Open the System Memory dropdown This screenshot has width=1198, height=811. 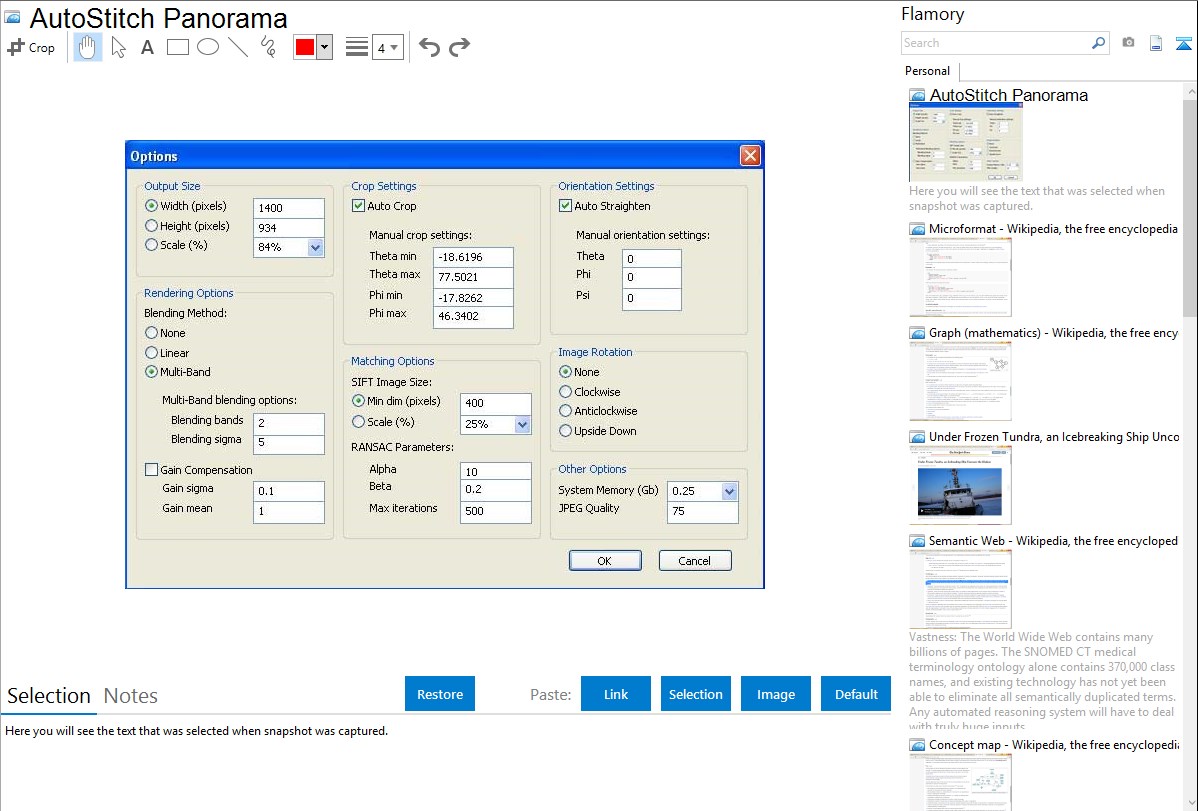pyautogui.click(x=730, y=491)
